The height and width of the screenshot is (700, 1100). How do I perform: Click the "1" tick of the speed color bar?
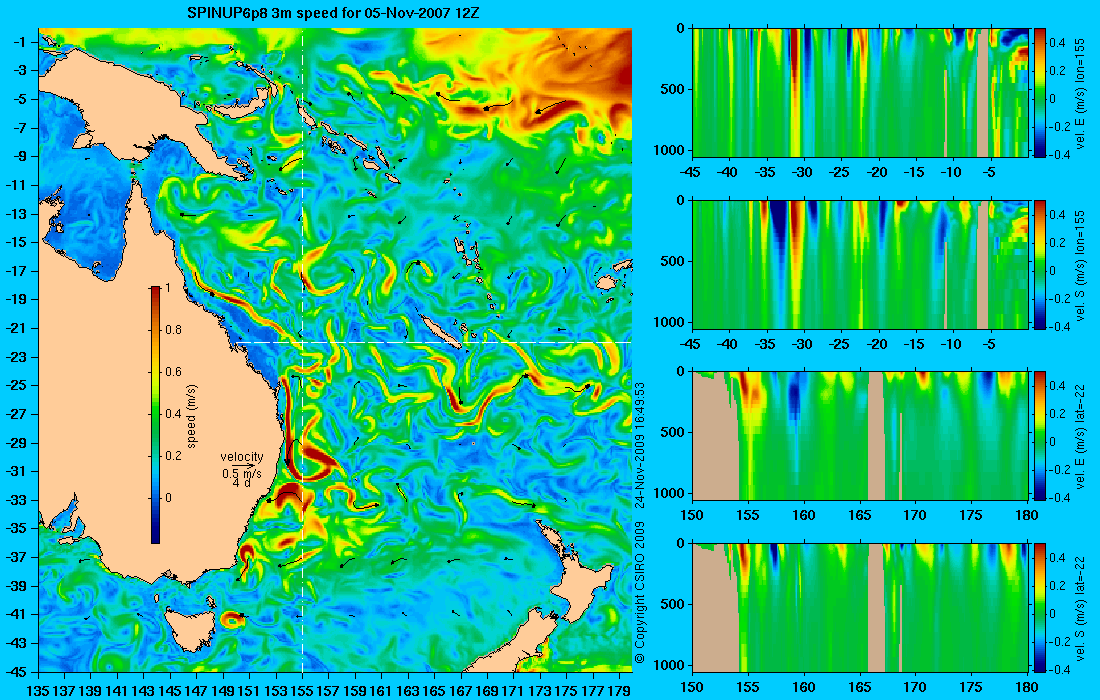pyautogui.click(x=167, y=287)
